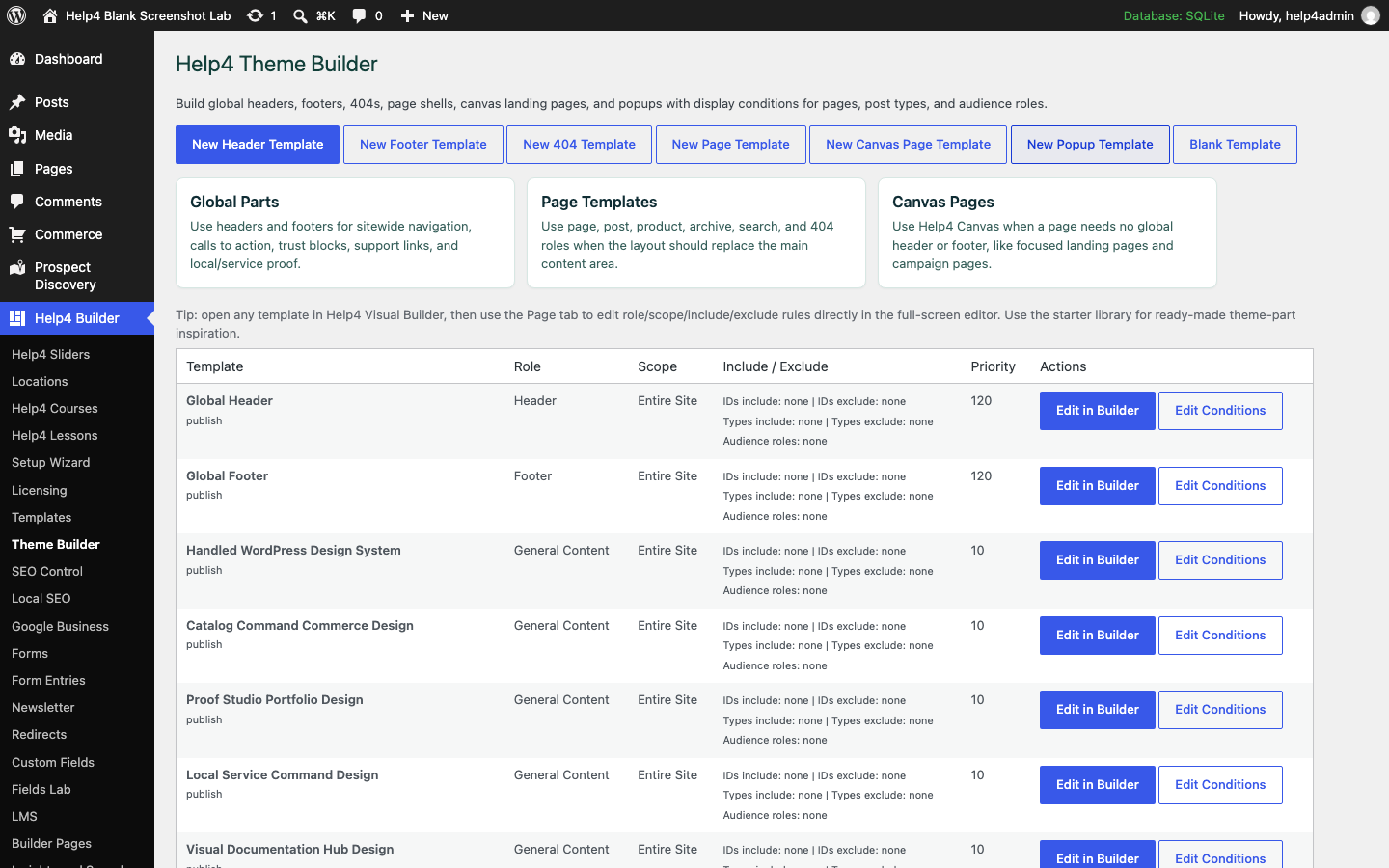
Task: Edit Proof Studio Portfolio Design in Builder
Action: click(1098, 710)
